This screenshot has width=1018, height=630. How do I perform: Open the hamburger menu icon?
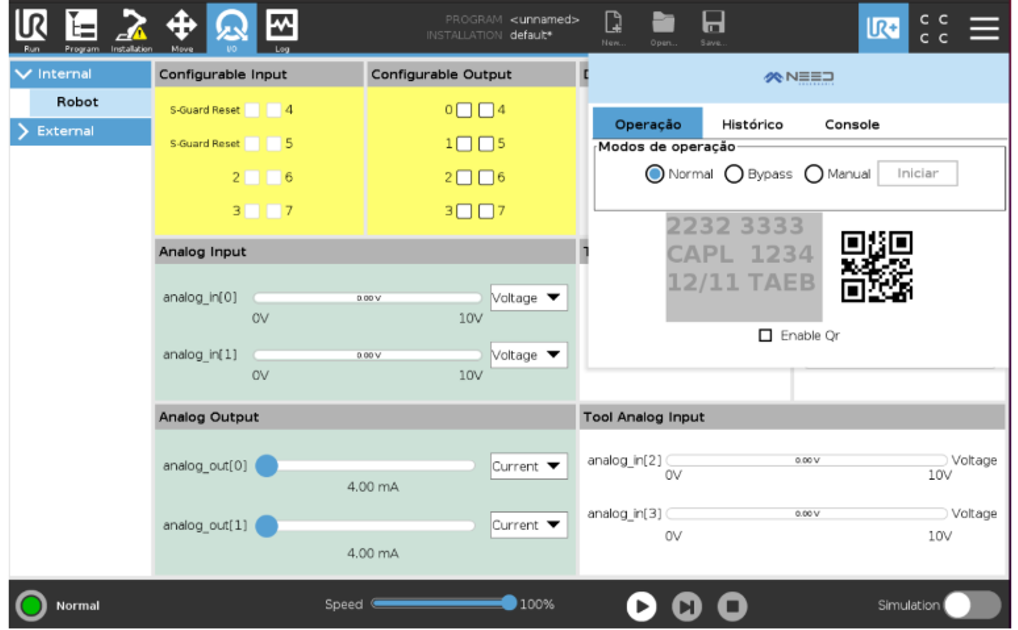pos(984,28)
